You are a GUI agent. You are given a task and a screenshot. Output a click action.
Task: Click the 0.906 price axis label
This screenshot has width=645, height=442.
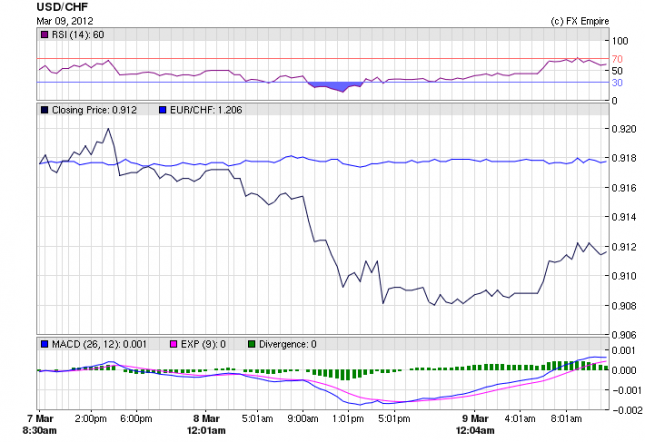[x=624, y=335]
